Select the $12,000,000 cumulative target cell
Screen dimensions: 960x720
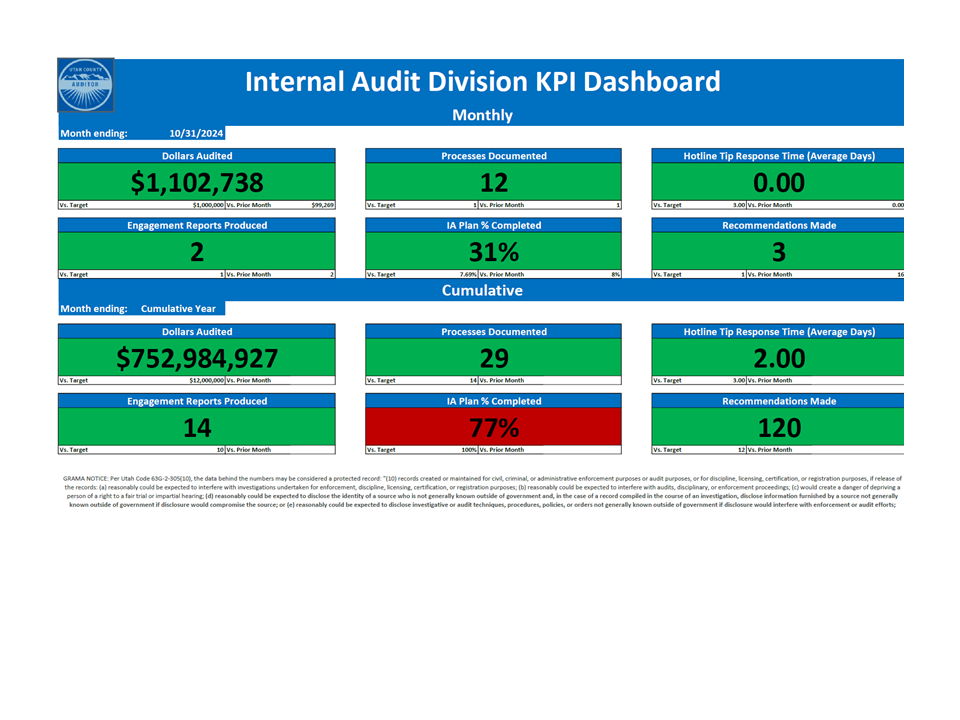[206, 380]
